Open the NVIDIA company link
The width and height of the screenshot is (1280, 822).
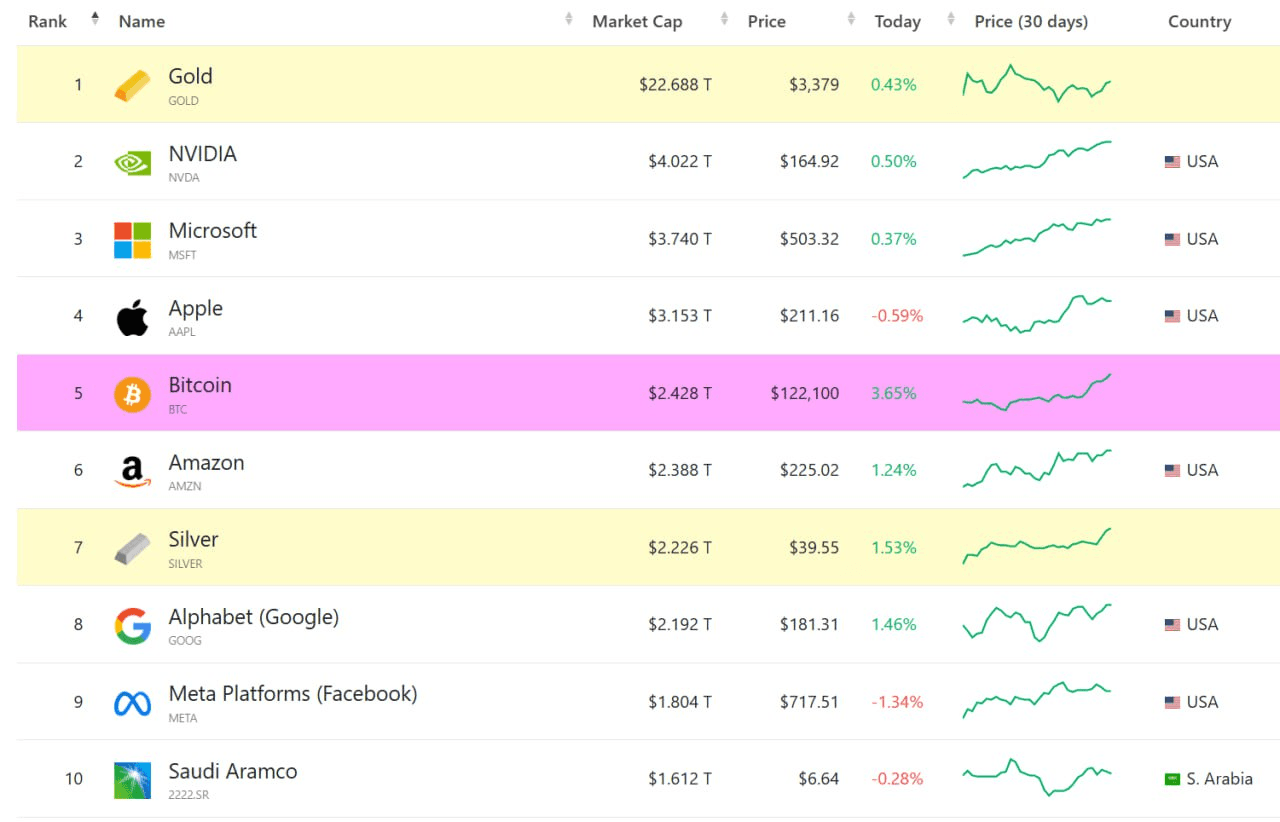click(x=202, y=154)
